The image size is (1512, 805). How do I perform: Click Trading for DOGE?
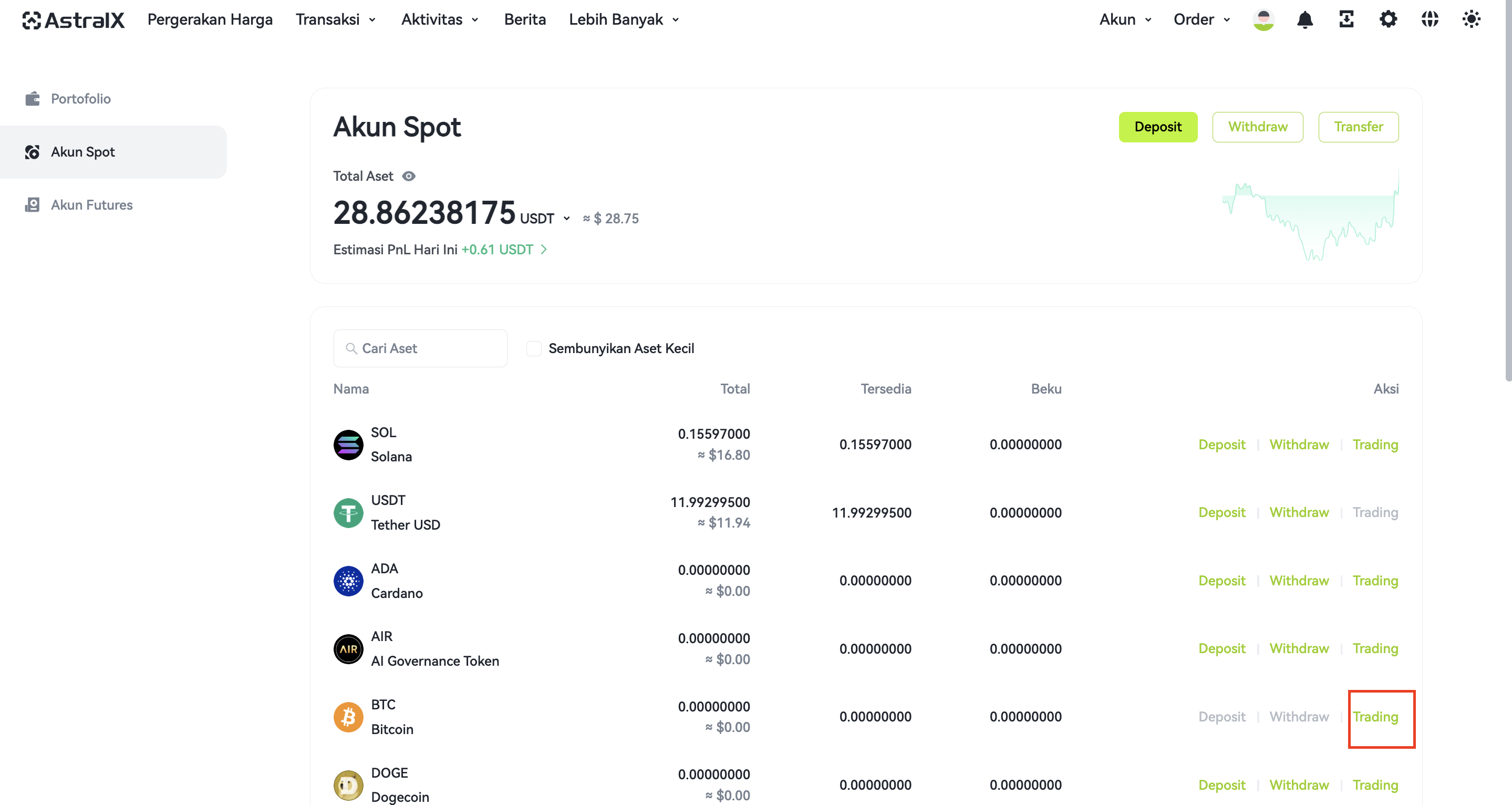(1375, 785)
